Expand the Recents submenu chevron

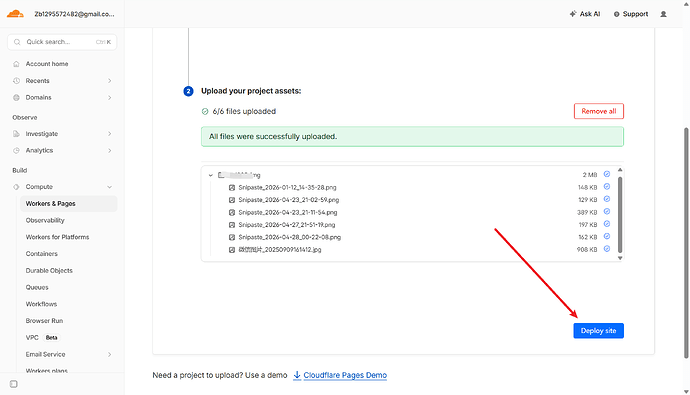coord(110,81)
